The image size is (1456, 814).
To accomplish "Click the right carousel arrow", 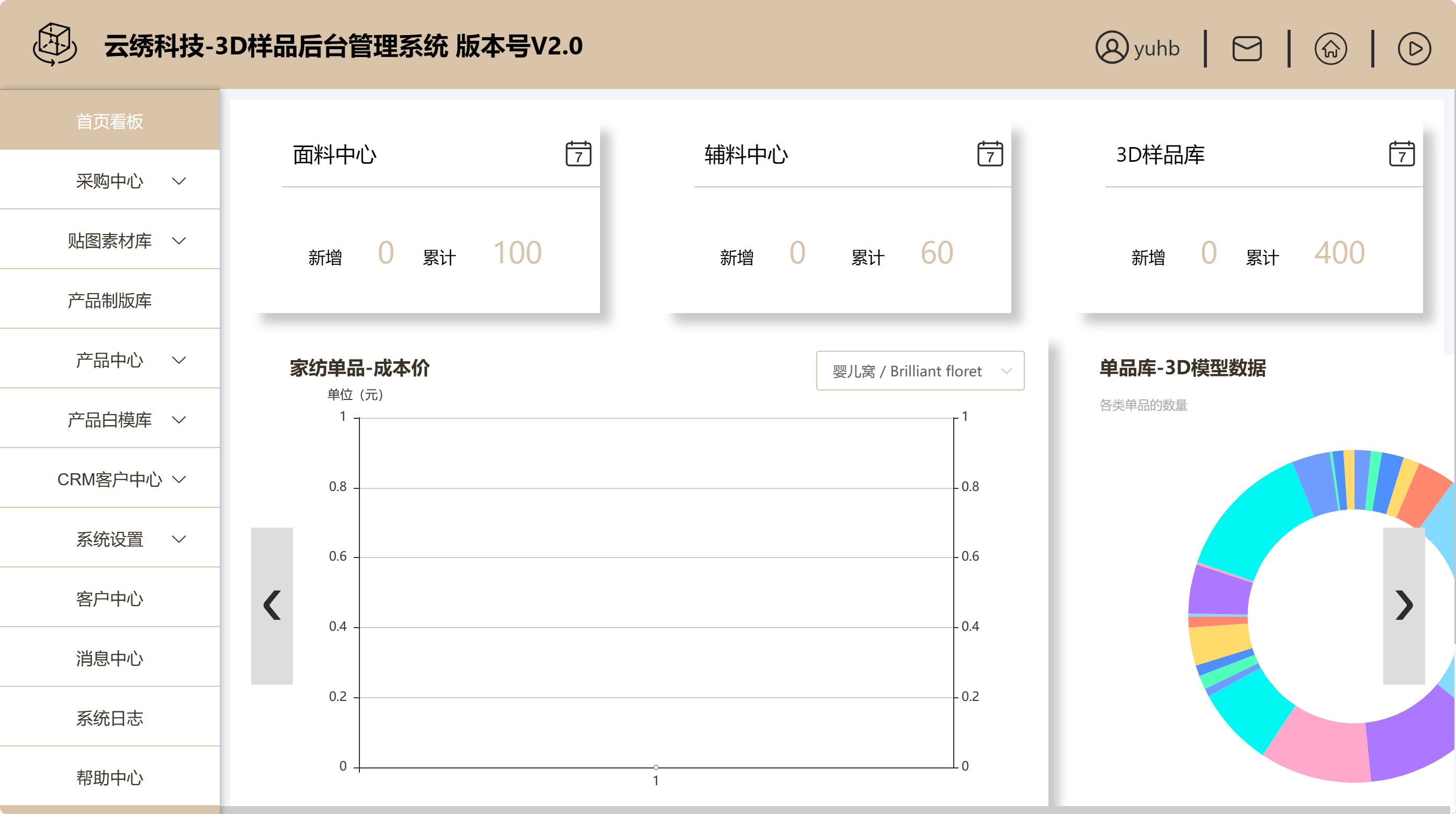I will 1404,605.
